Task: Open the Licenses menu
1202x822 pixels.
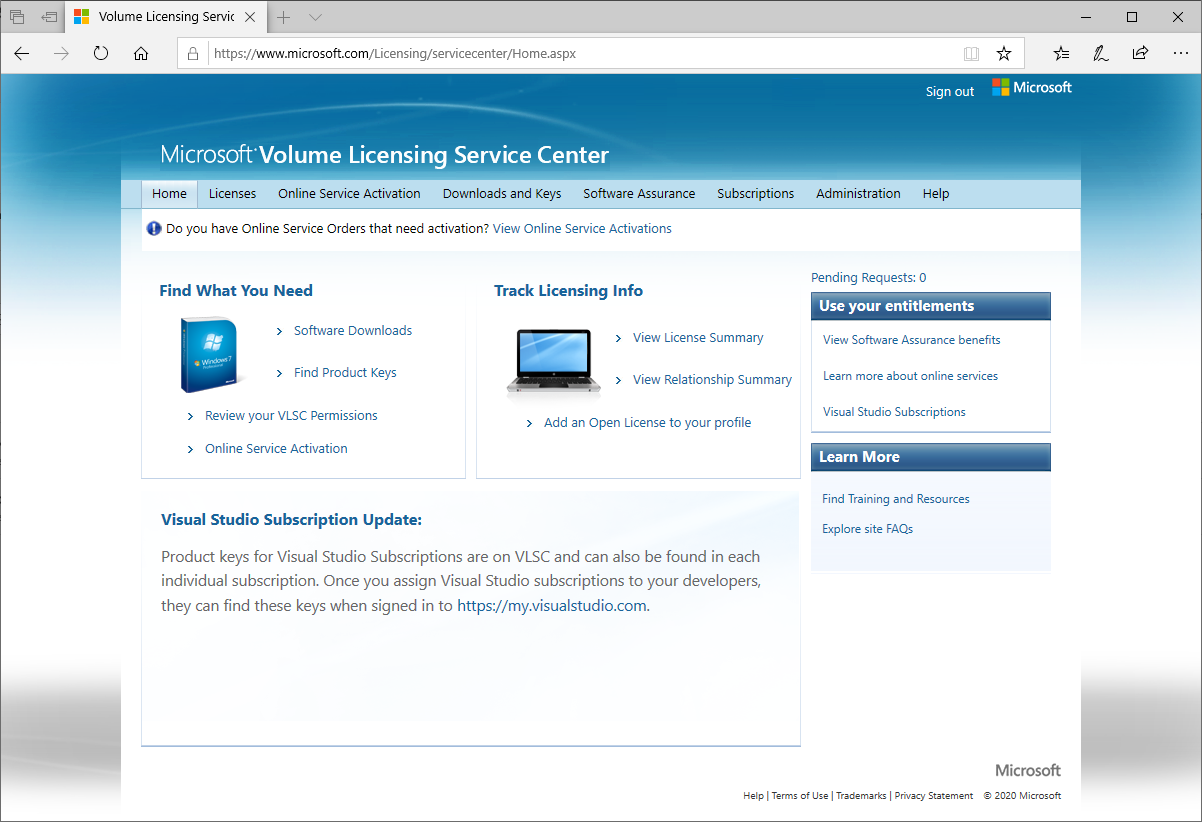Action: pyautogui.click(x=232, y=194)
